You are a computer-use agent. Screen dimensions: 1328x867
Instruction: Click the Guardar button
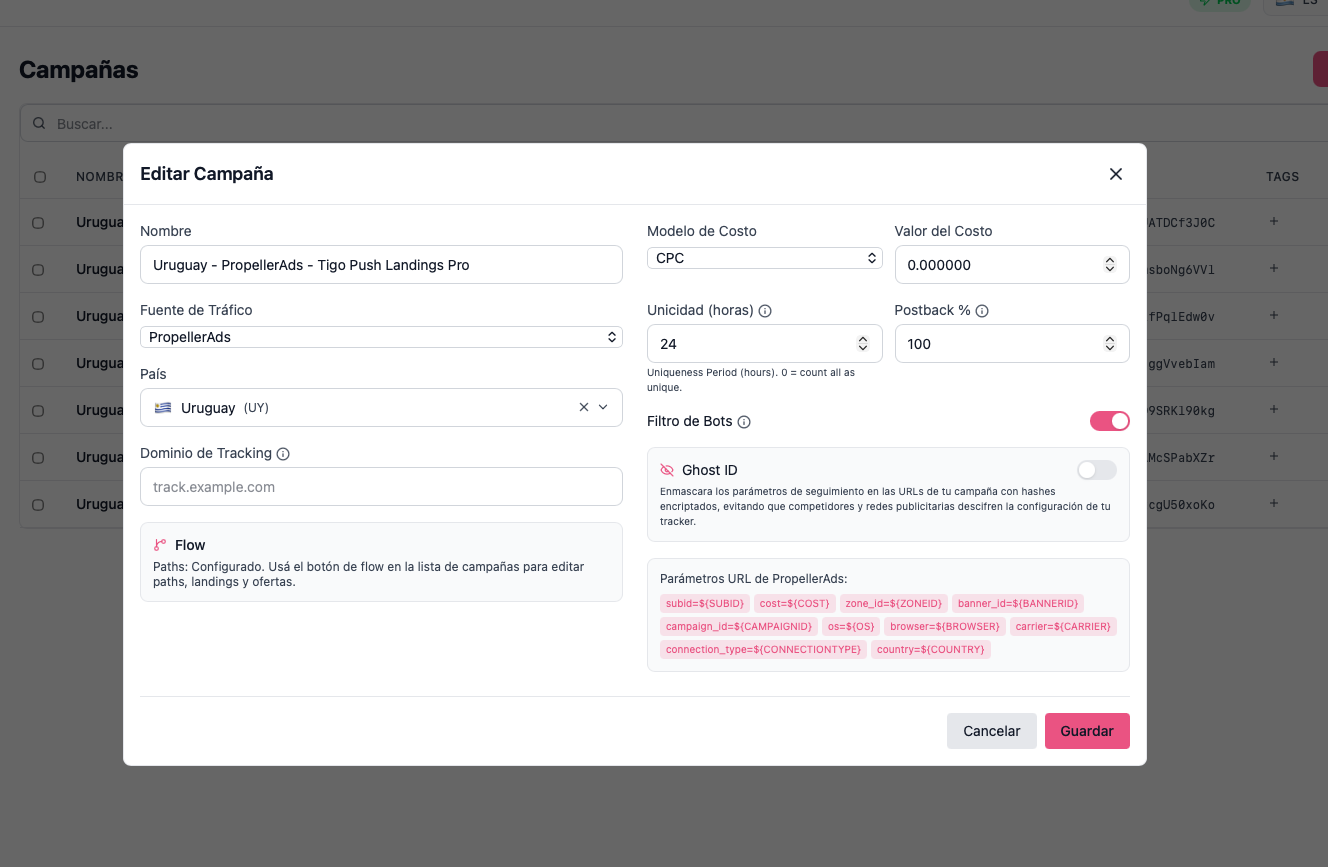1087,731
